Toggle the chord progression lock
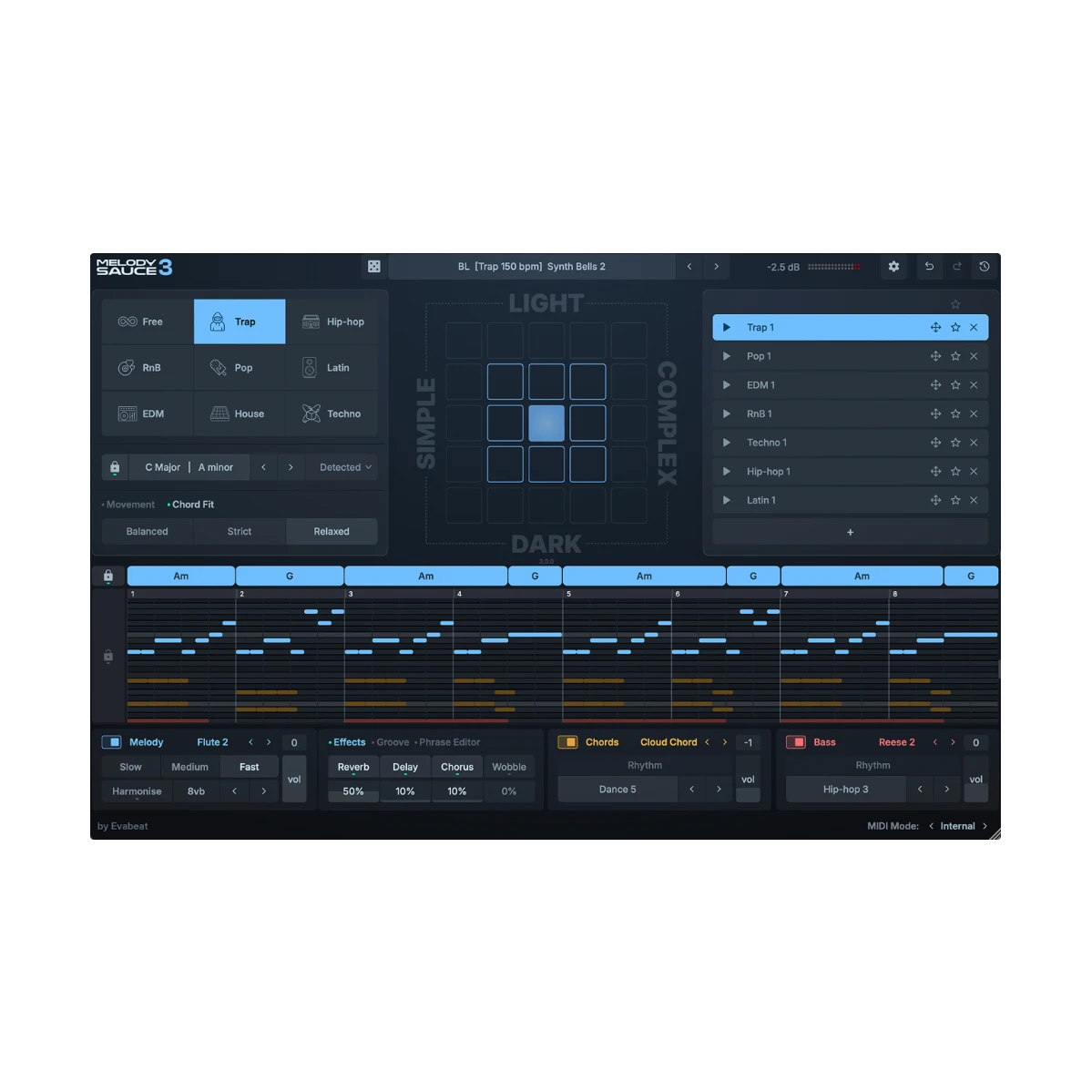Viewport: 1092px width, 1092px height. 108,576
